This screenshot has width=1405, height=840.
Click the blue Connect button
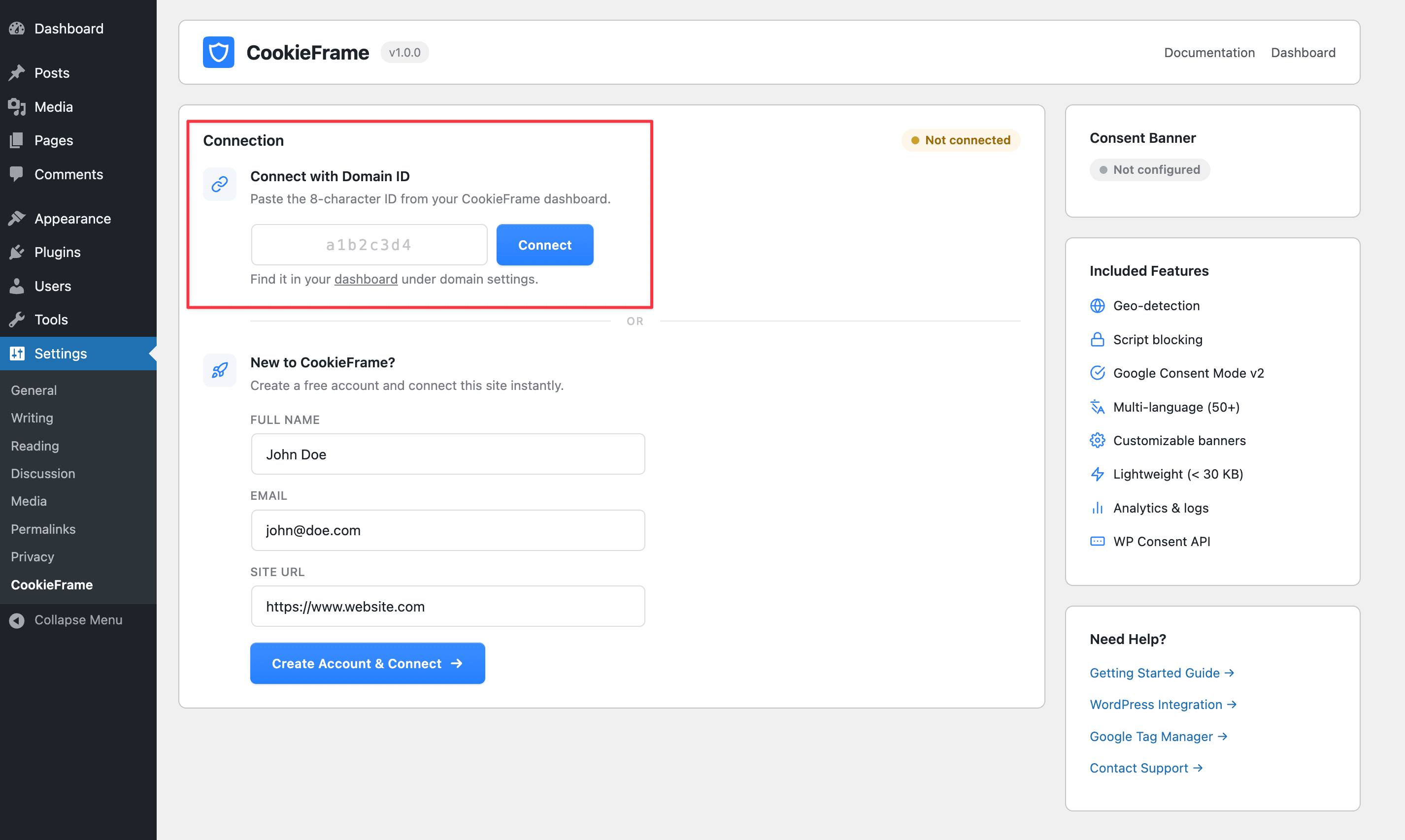545,245
